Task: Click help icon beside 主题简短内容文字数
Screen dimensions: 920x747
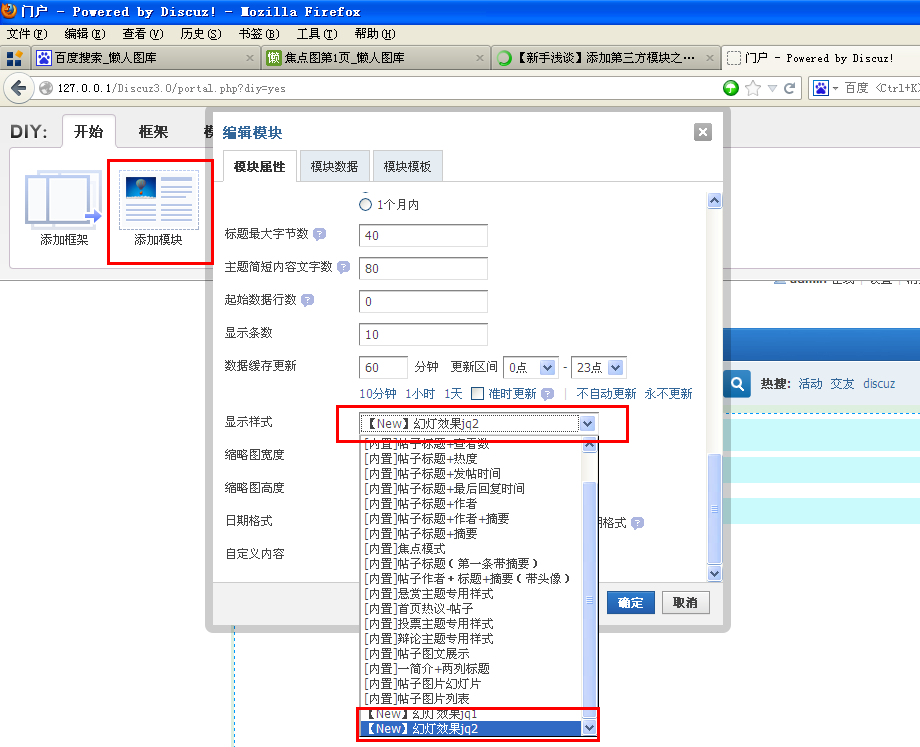Action: tap(343, 267)
